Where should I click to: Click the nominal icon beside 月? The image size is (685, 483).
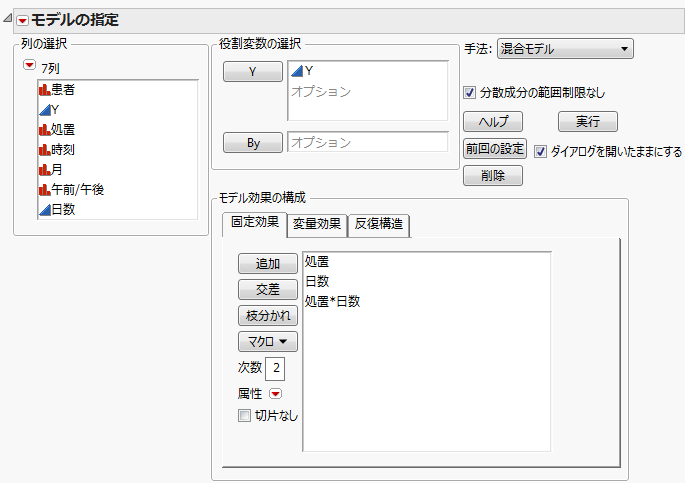(x=45, y=169)
